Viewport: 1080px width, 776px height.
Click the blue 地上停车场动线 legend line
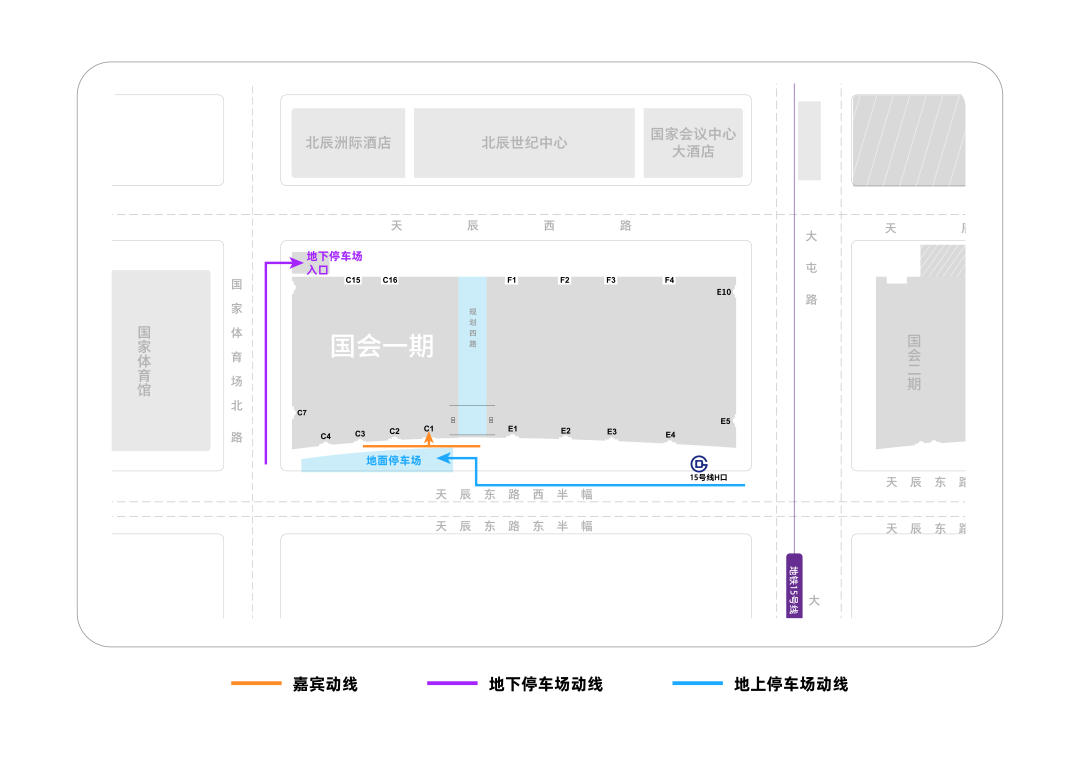(x=698, y=683)
